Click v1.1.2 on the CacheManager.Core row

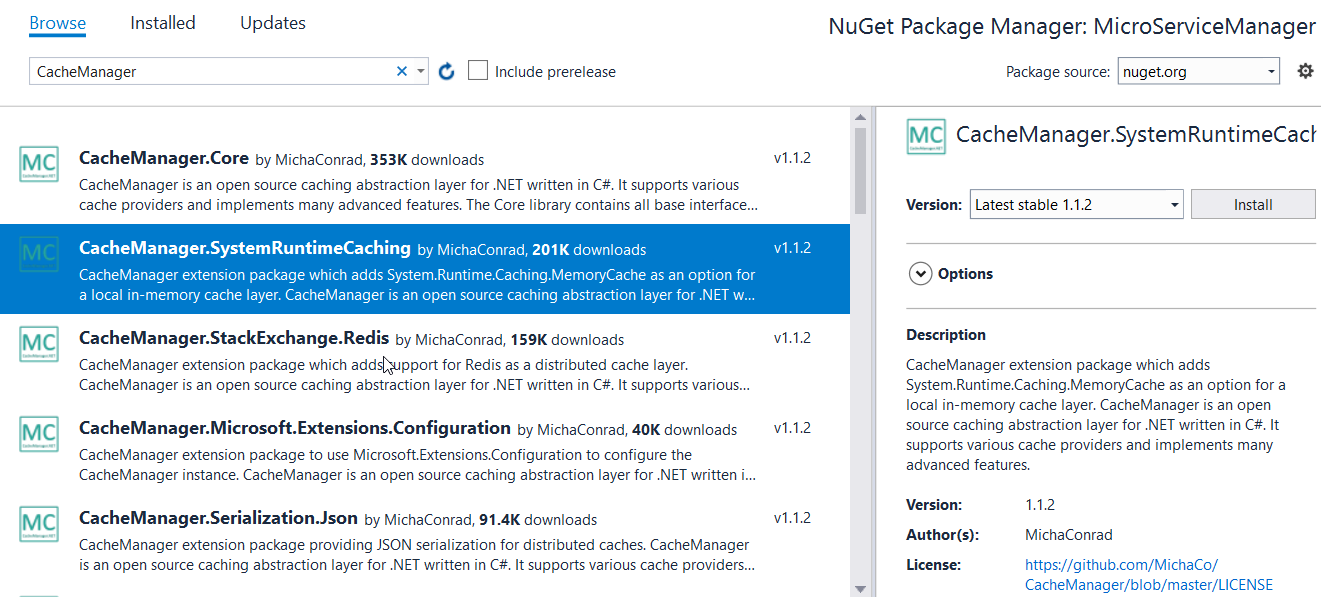(792, 158)
